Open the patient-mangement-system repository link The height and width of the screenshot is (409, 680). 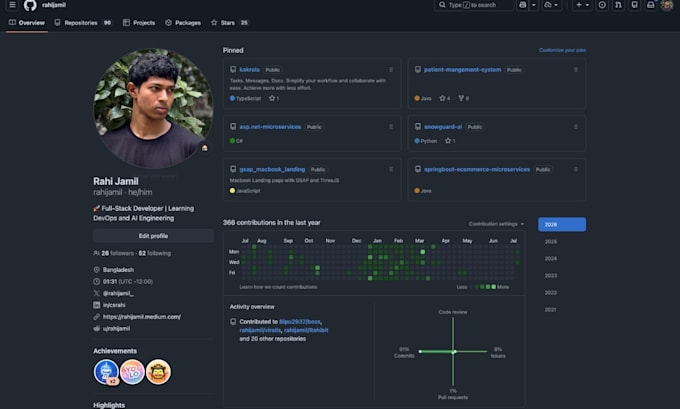point(462,70)
